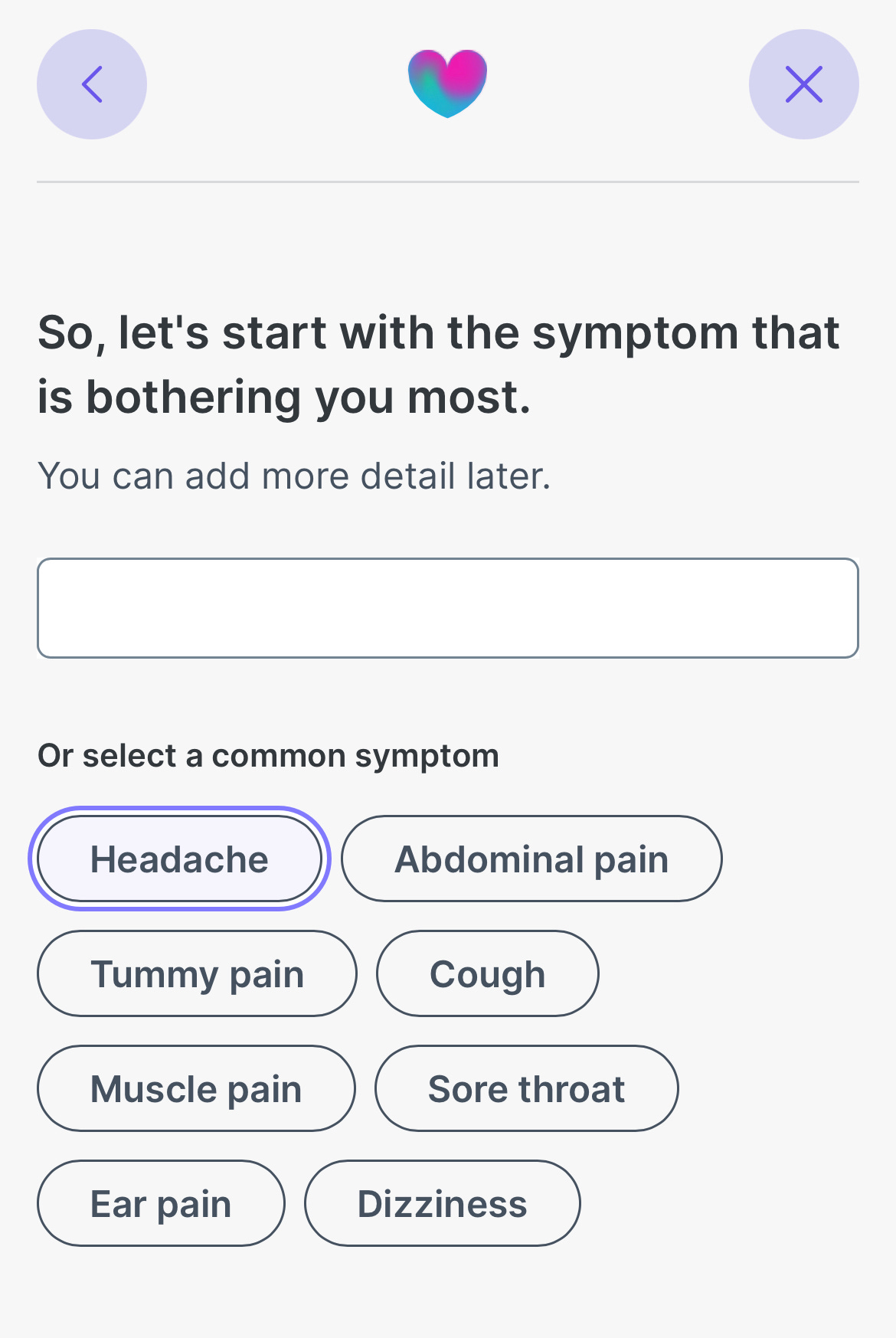Click the 'Or select a common symptom' label
The height and width of the screenshot is (1338, 896).
point(268,756)
